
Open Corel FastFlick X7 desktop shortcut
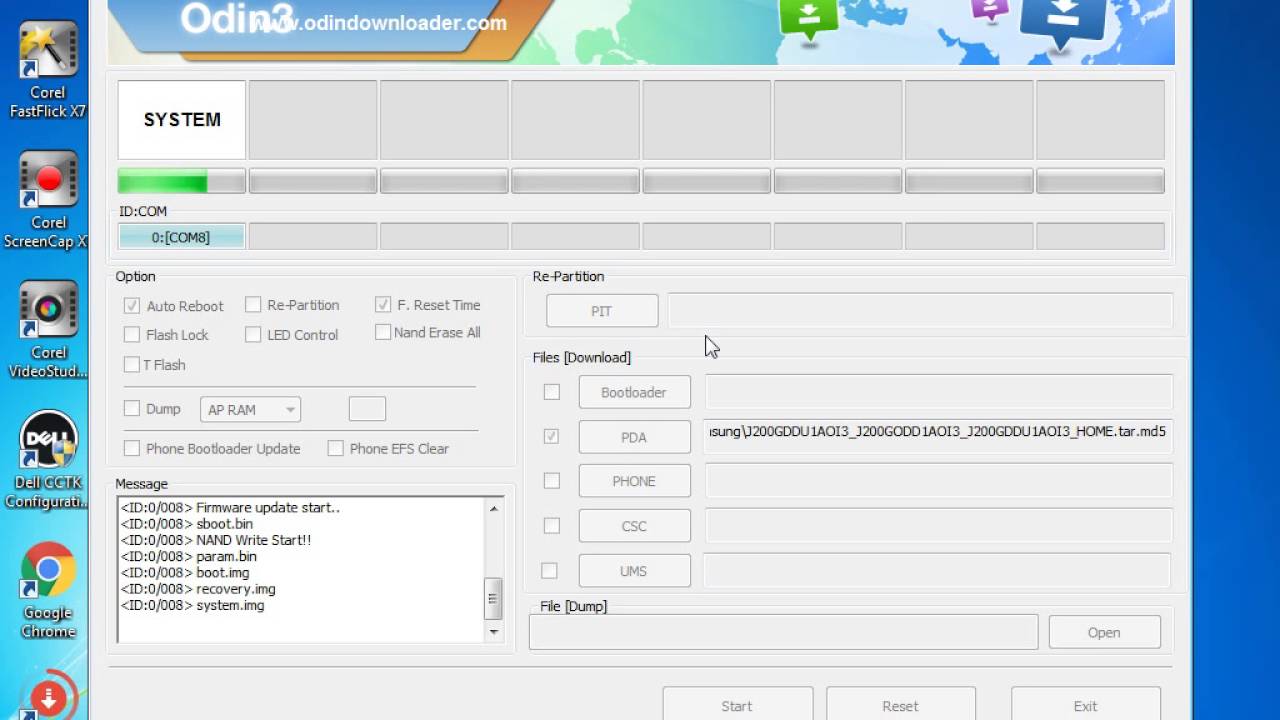[x=47, y=70]
